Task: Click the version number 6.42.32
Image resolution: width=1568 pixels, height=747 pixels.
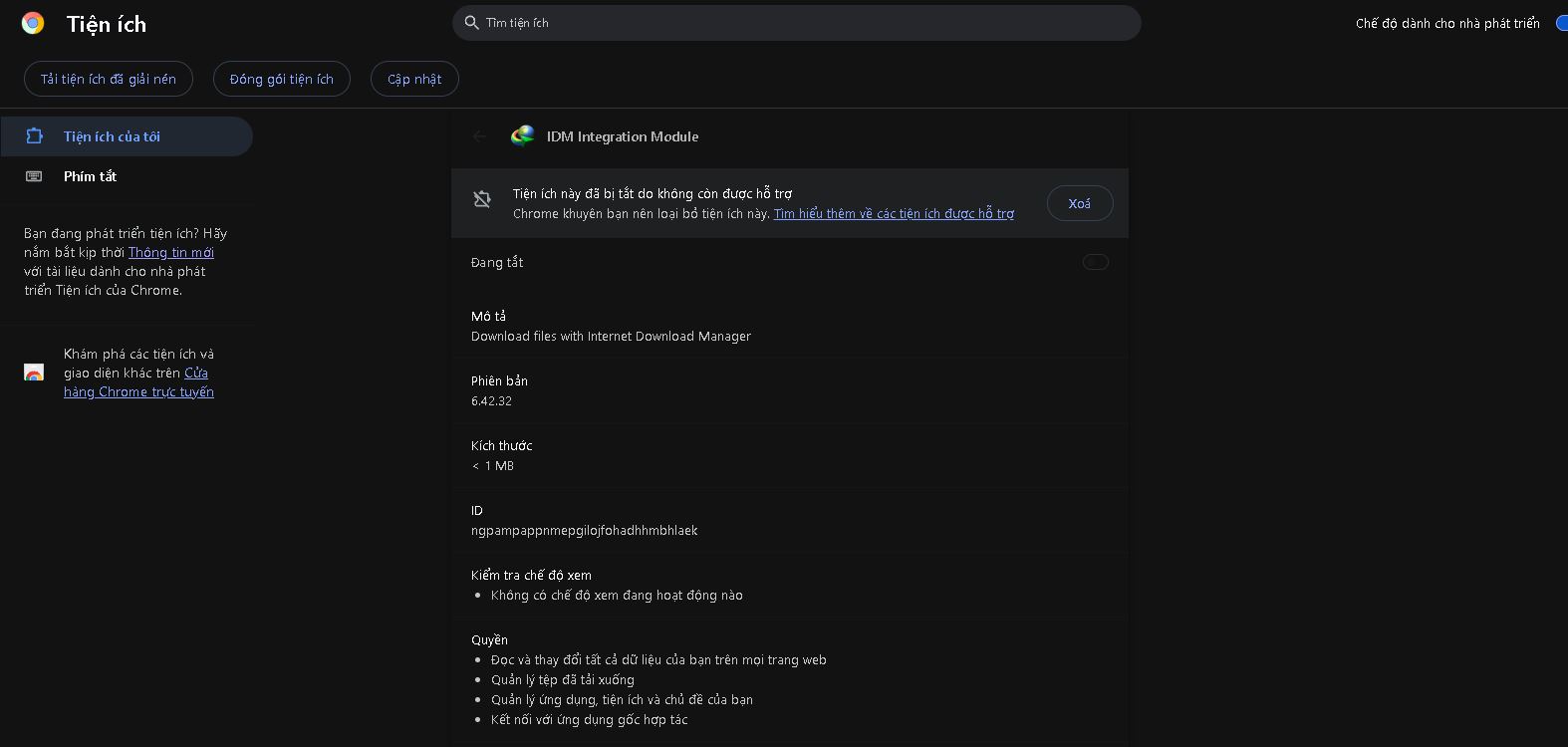Action: click(x=491, y=400)
